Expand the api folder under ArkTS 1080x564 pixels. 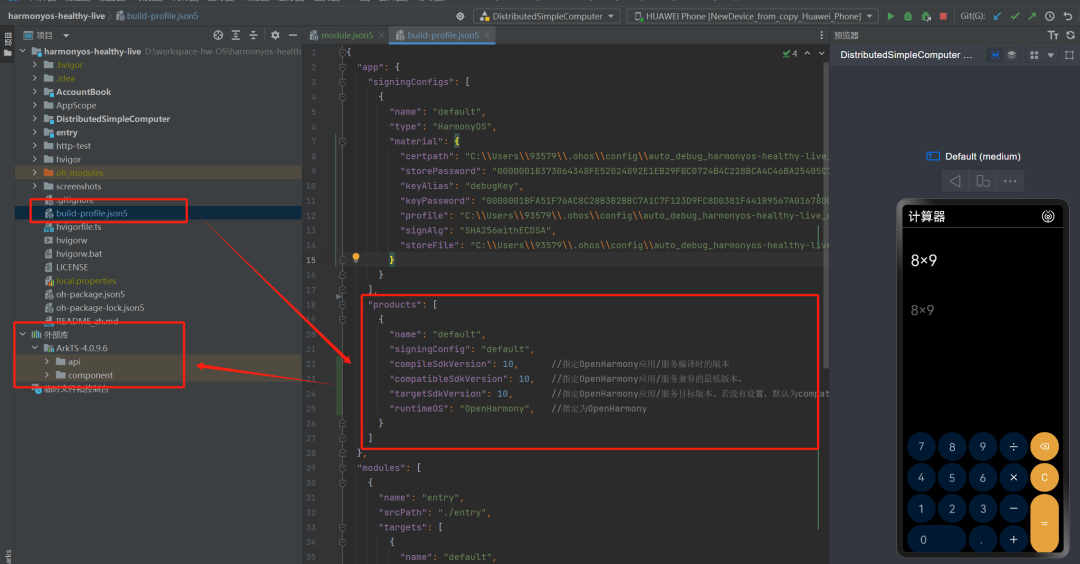coord(47,362)
